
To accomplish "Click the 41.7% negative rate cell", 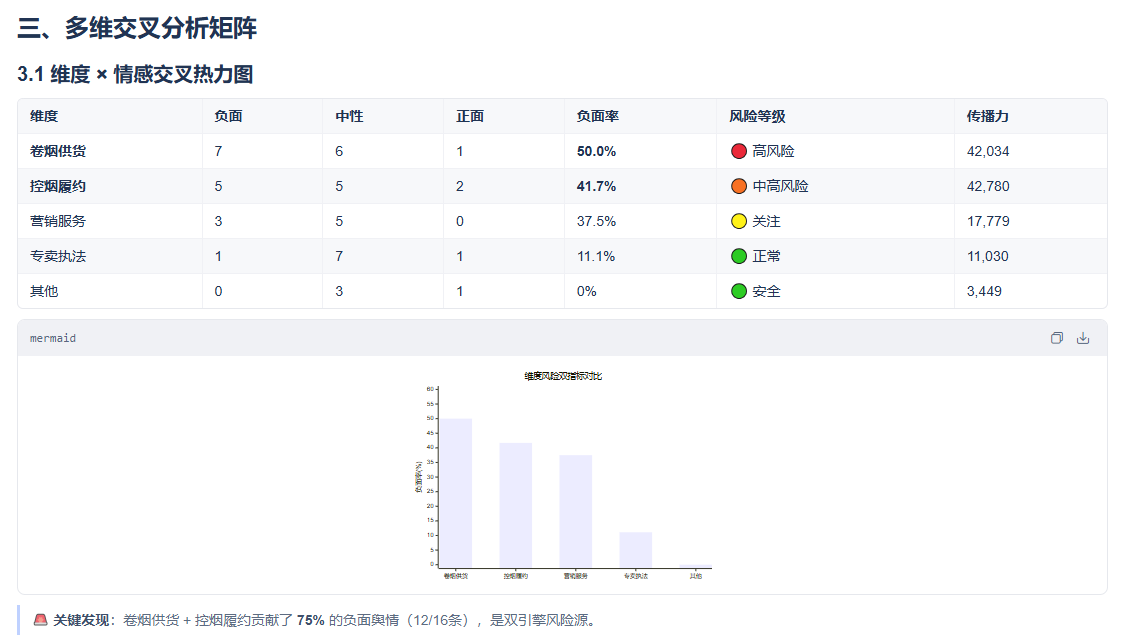I will (x=597, y=186).
